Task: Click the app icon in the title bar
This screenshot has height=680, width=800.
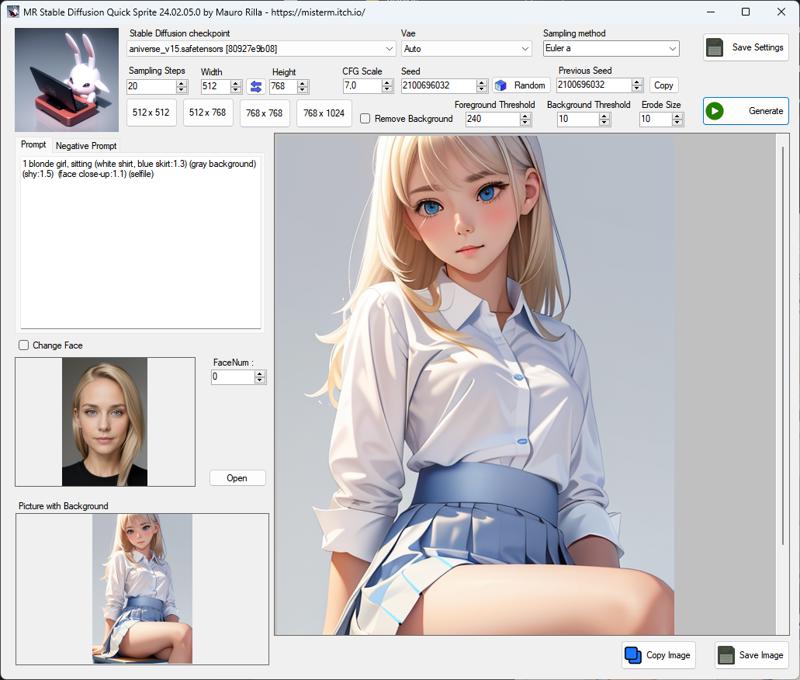Action: pos(13,12)
